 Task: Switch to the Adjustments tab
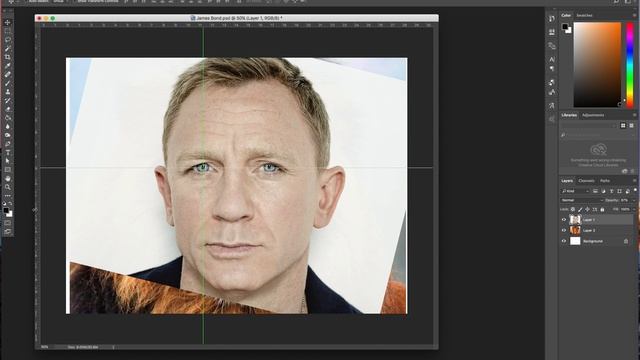click(593, 115)
